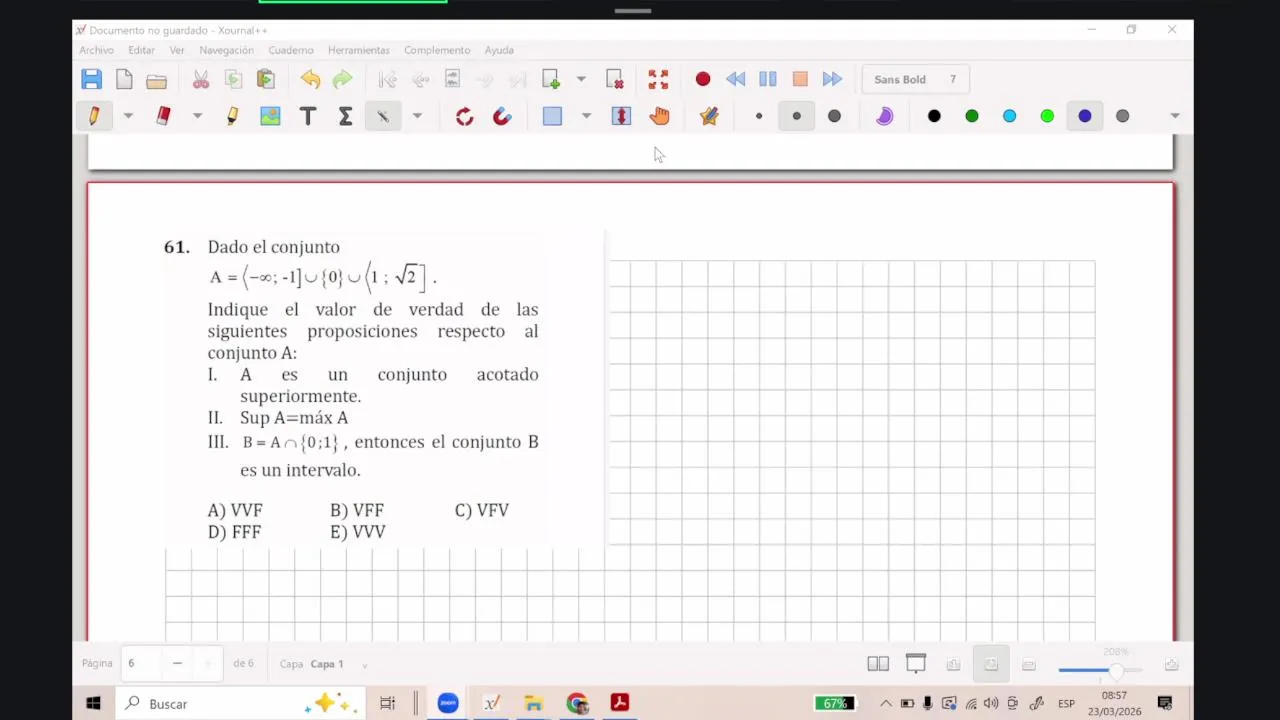This screenshot has width=1280, height=720.
Task: Click the Copy icon in the toolbar
Action: pos(233,79)
